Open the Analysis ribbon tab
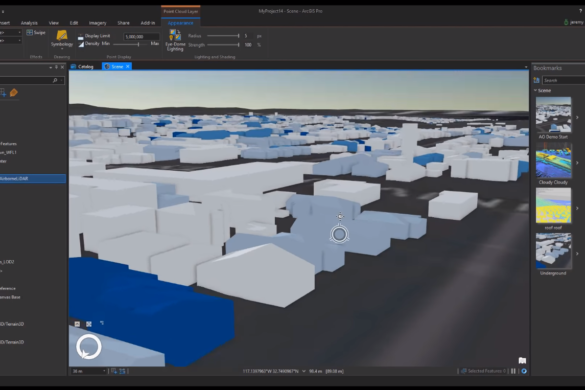 pos(29,23)
